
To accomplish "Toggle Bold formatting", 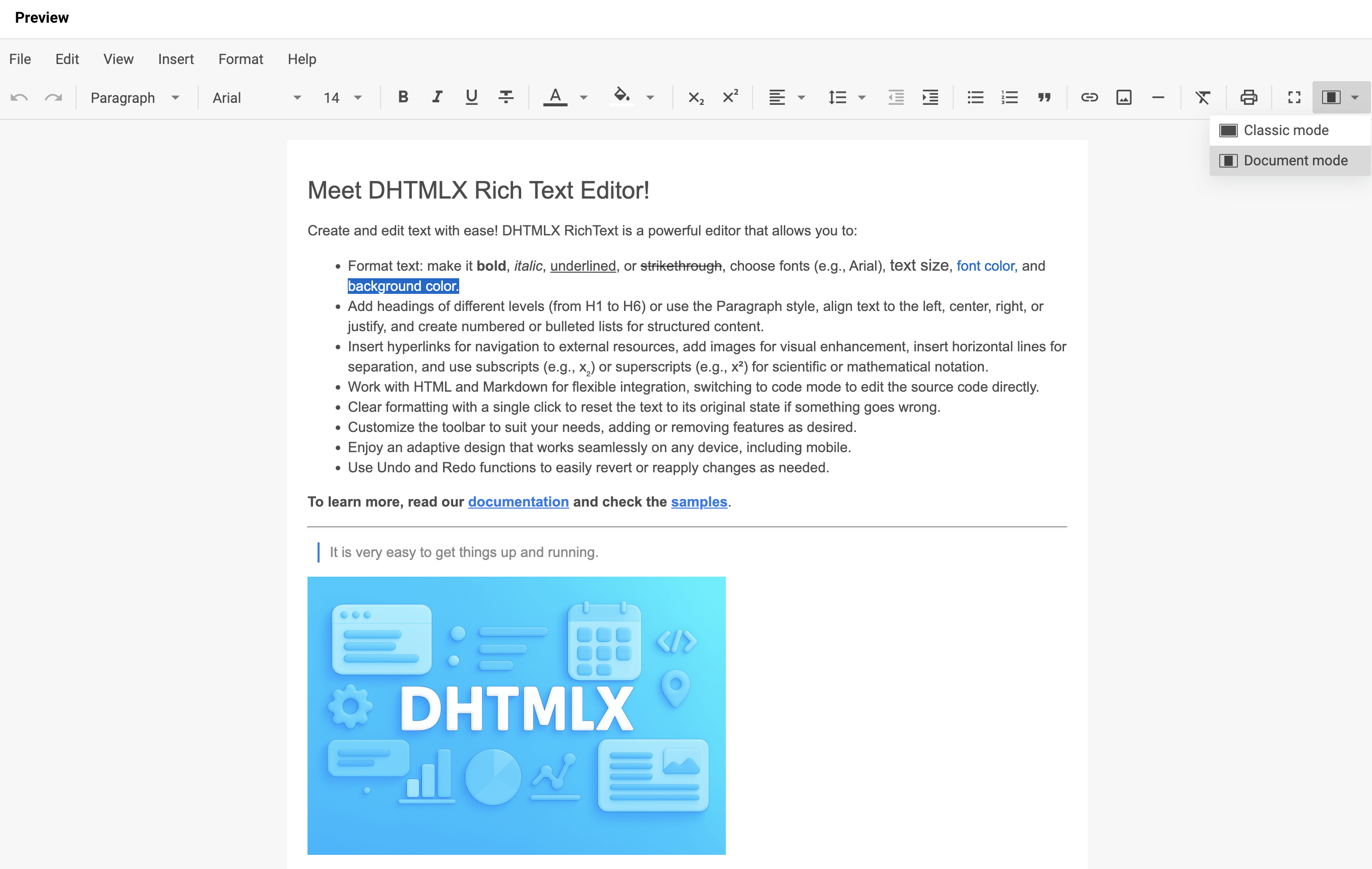I will coord(403,97).
